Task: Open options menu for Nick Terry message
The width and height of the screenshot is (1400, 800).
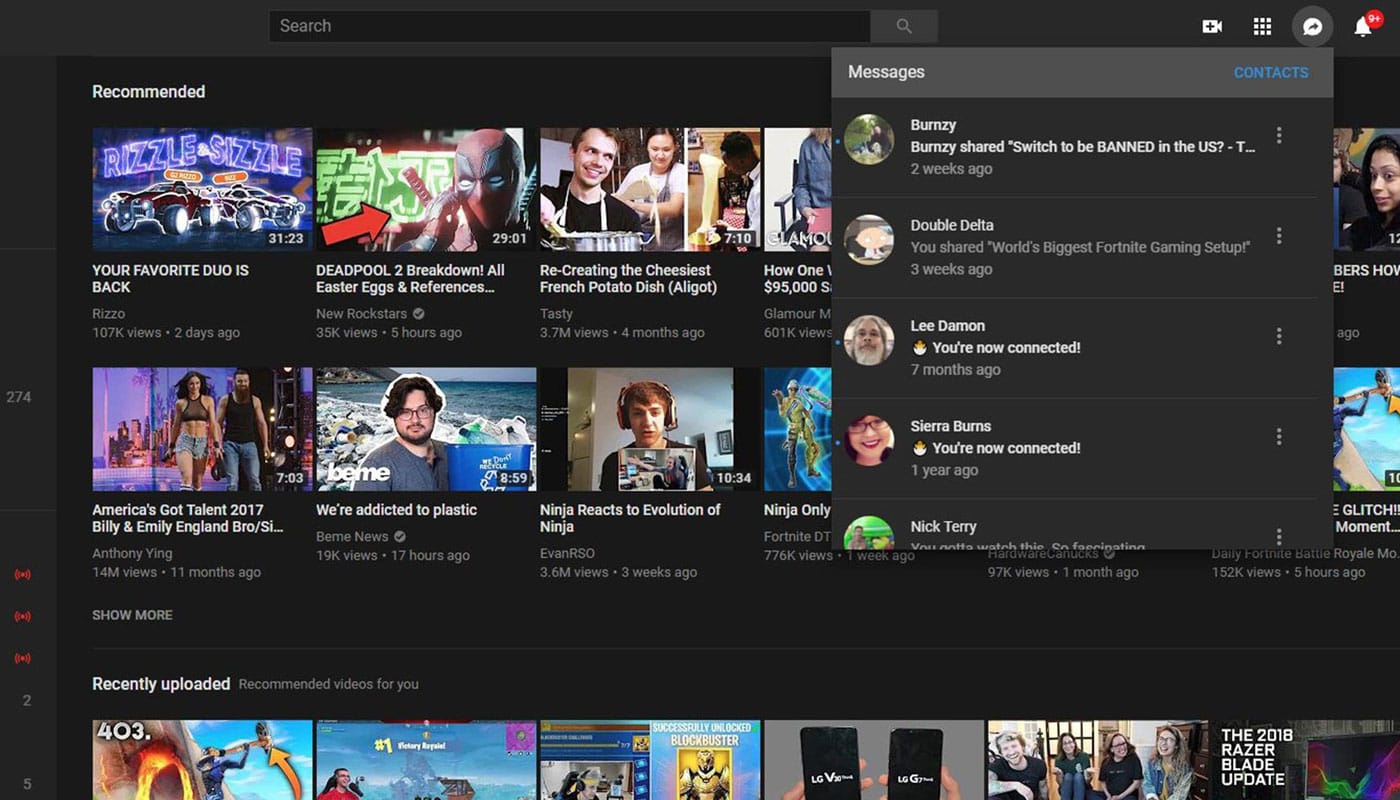Action: coord(1279,537)
